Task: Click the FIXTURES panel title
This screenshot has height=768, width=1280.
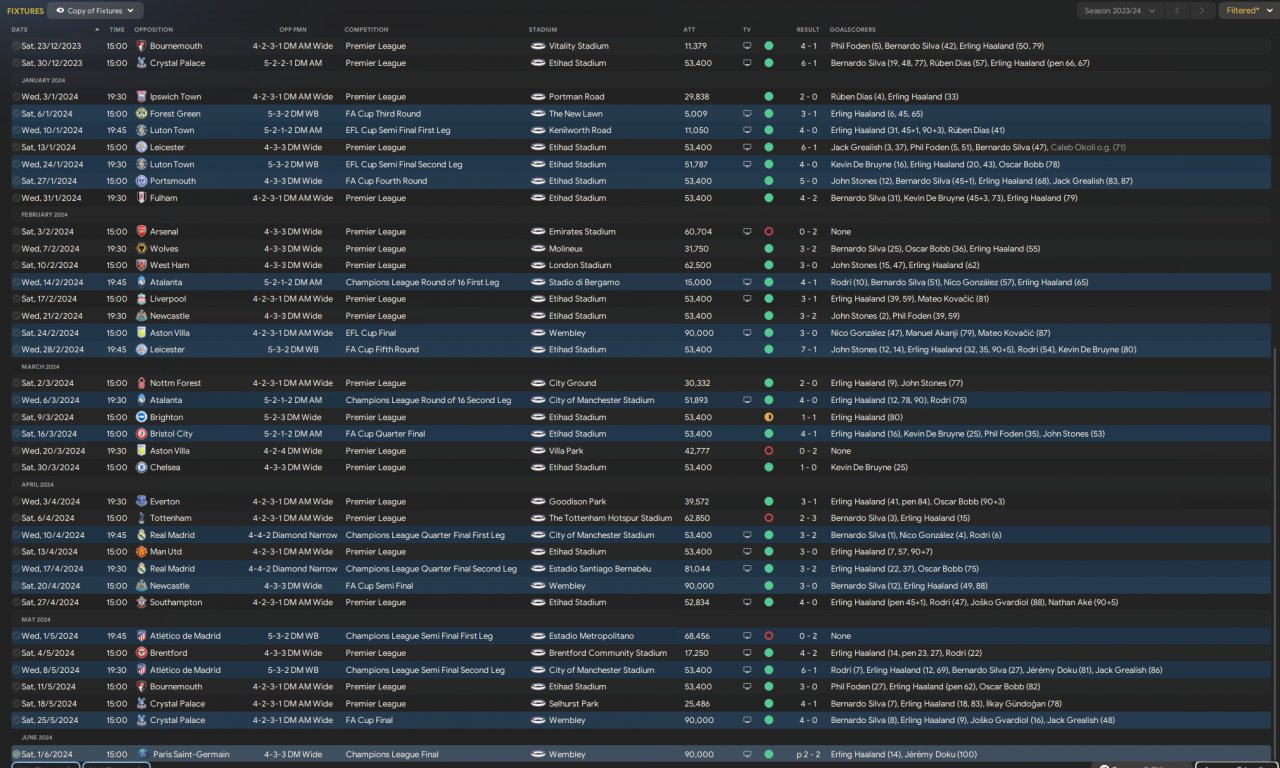Action: coord(25,11)
